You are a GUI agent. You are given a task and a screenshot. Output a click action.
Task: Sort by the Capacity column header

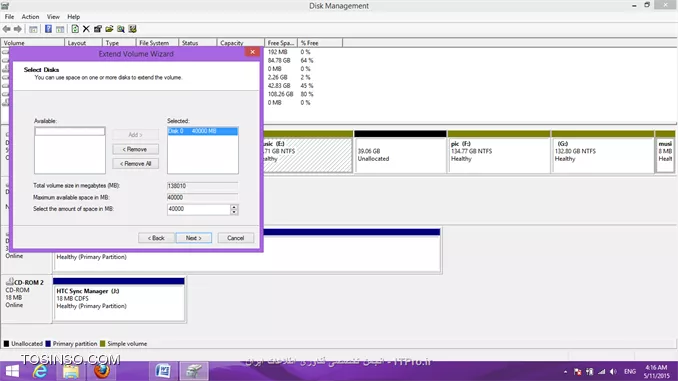coord(240,43)
